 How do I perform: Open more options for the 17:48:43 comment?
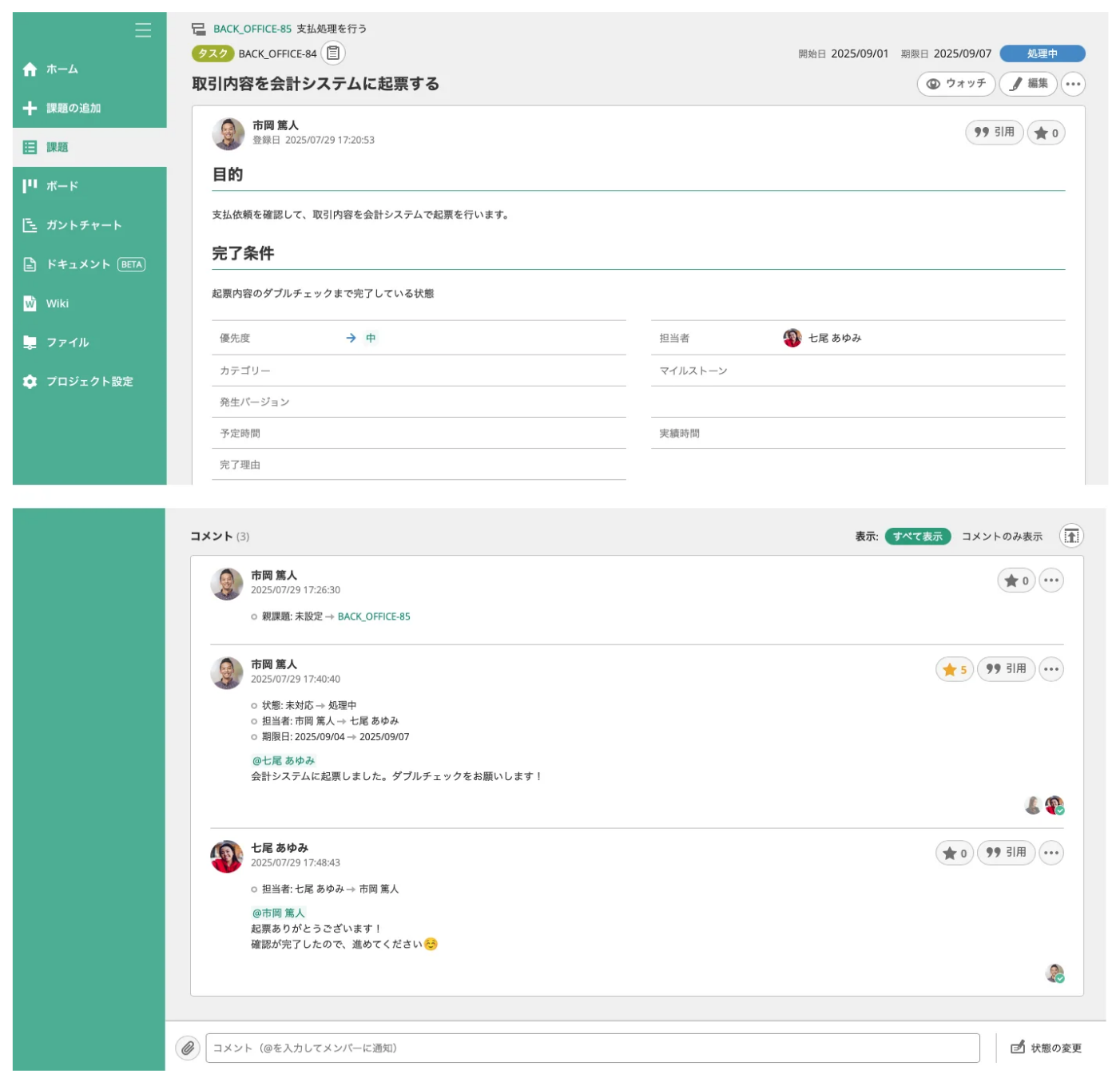point(1051,853)
